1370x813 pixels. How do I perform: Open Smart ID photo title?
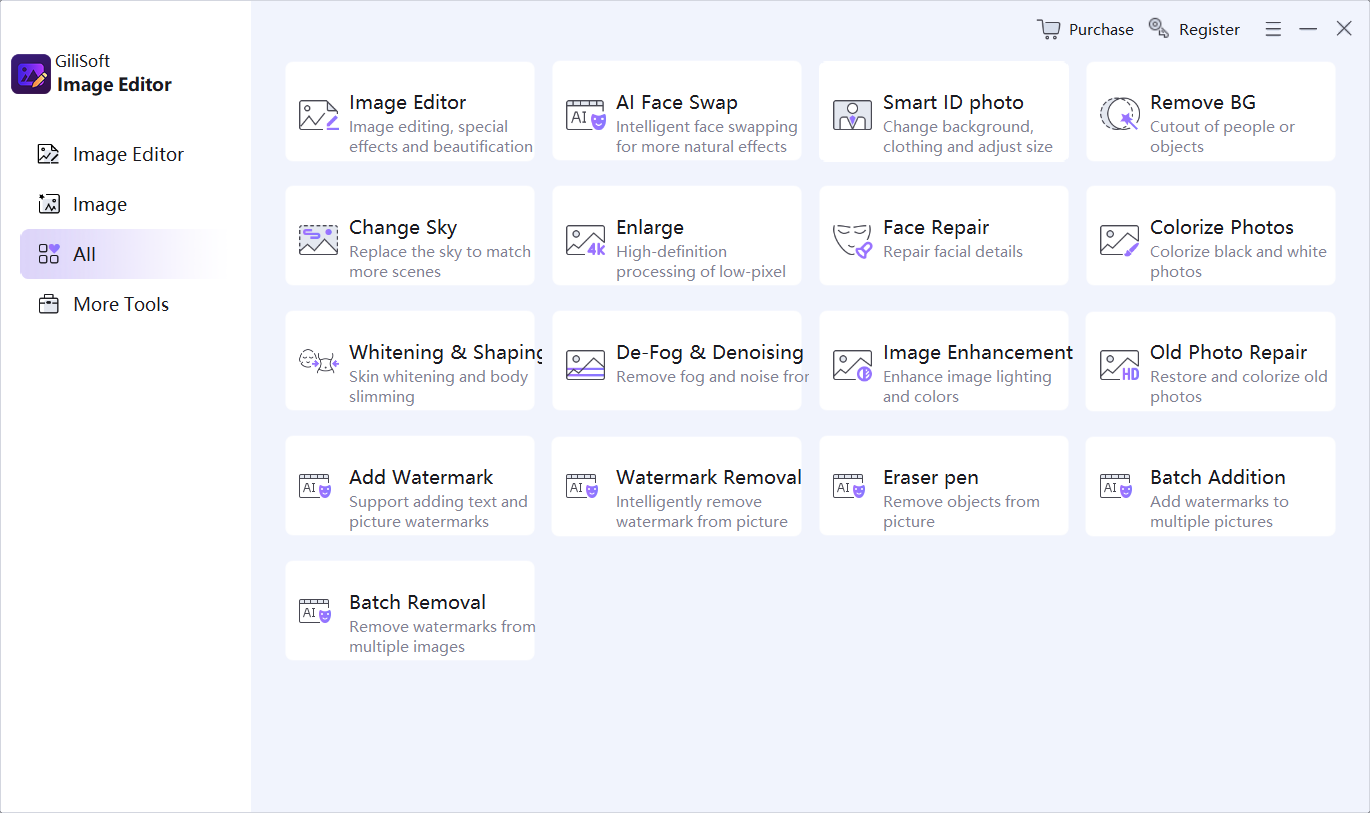[953, 102]
